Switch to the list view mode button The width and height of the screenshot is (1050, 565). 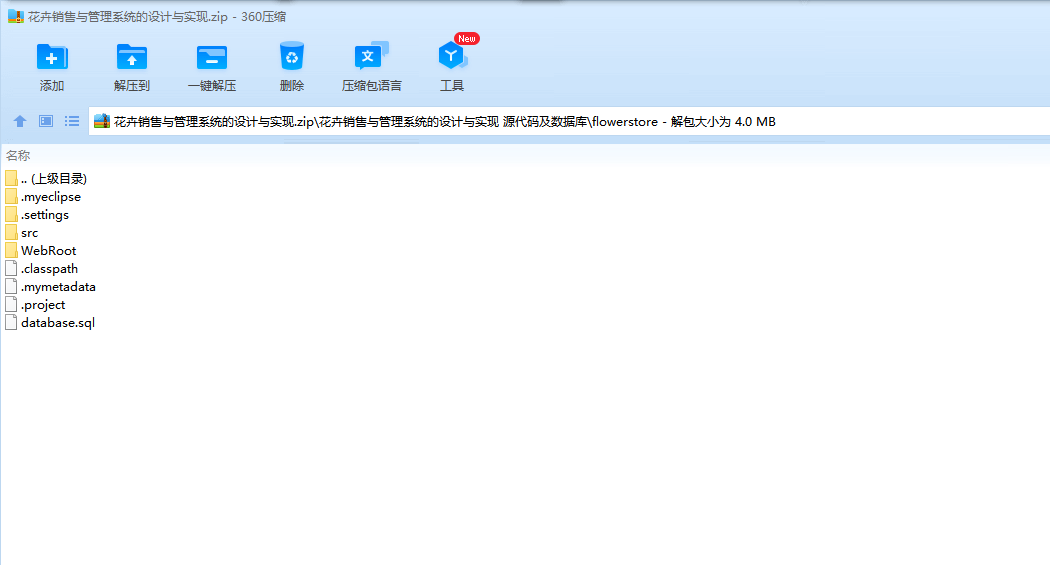72,121
